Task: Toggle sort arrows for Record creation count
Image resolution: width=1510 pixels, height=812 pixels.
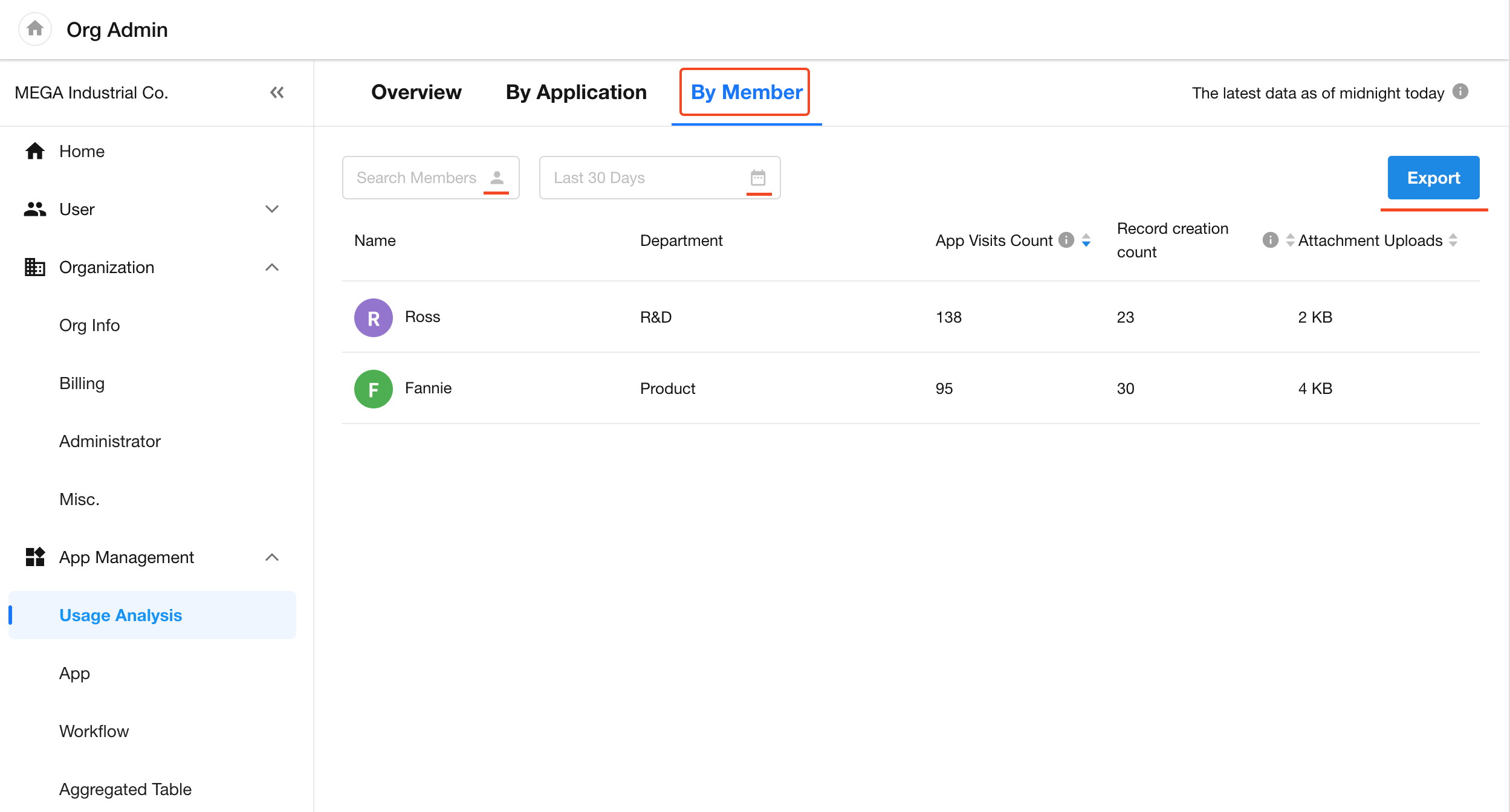Action: (x=1290, y=240)
